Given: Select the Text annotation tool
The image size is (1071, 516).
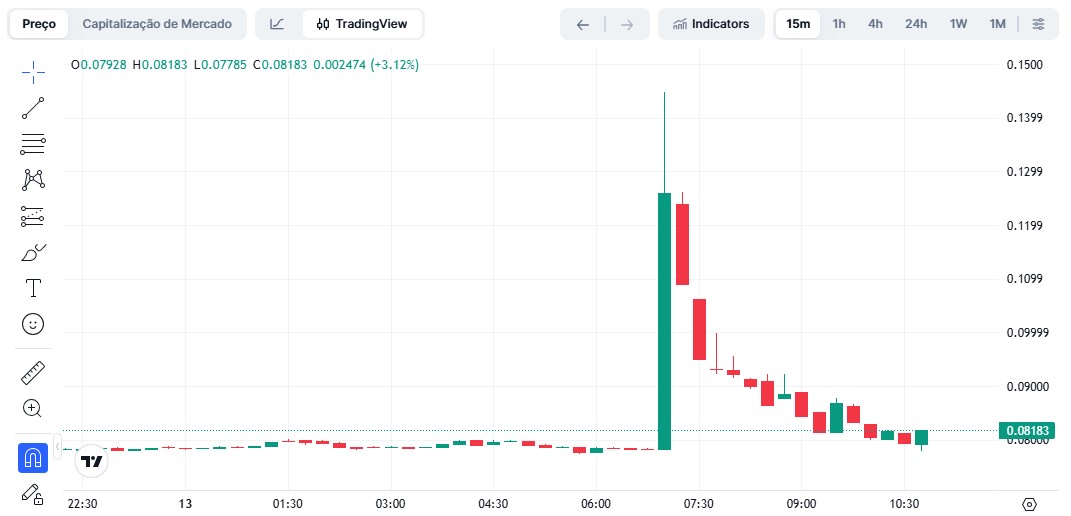Looking at the screenshot, I should click(x=33, y=288).
